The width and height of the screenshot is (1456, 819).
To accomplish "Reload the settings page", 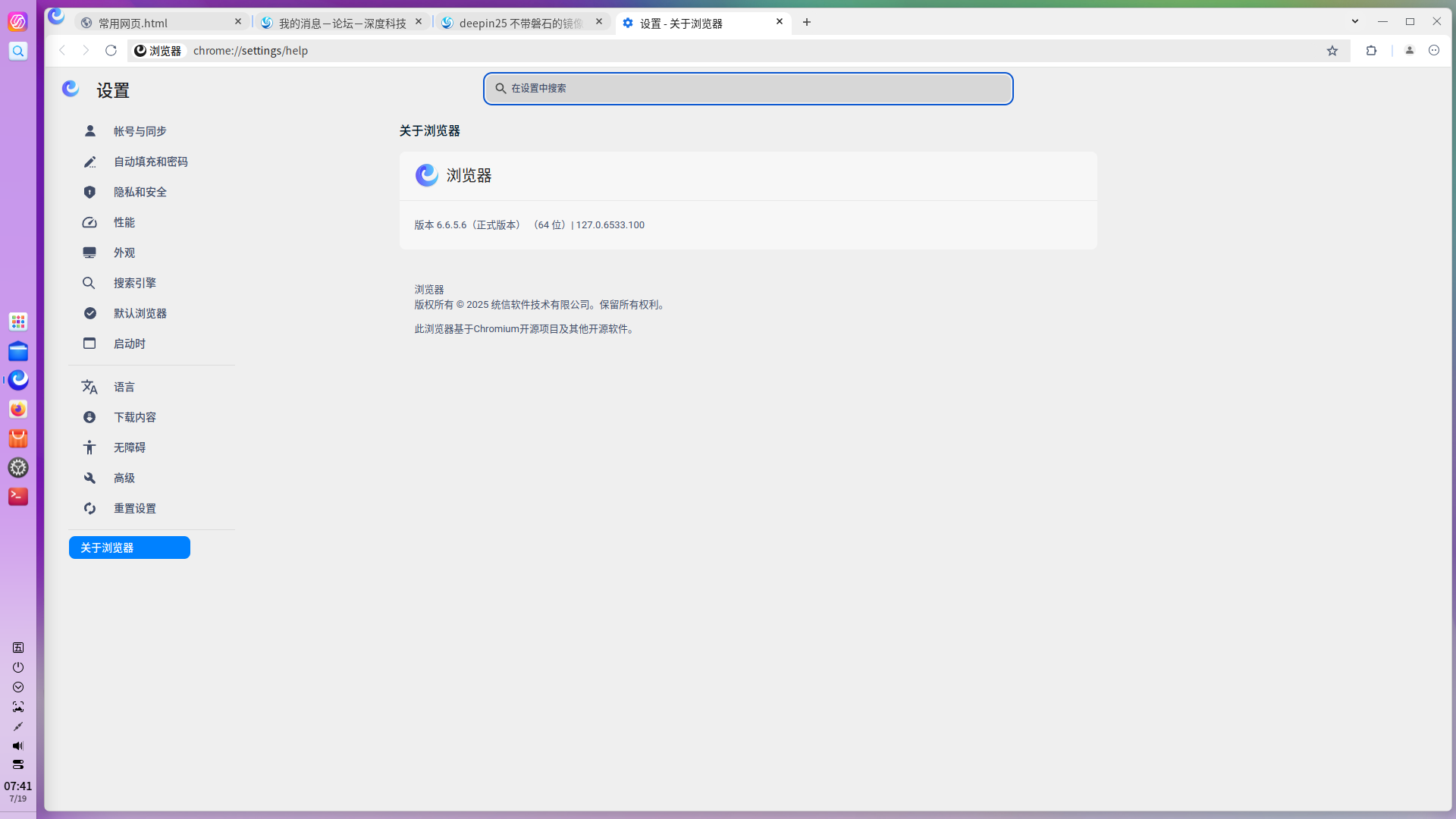I will tap(111, 51).
